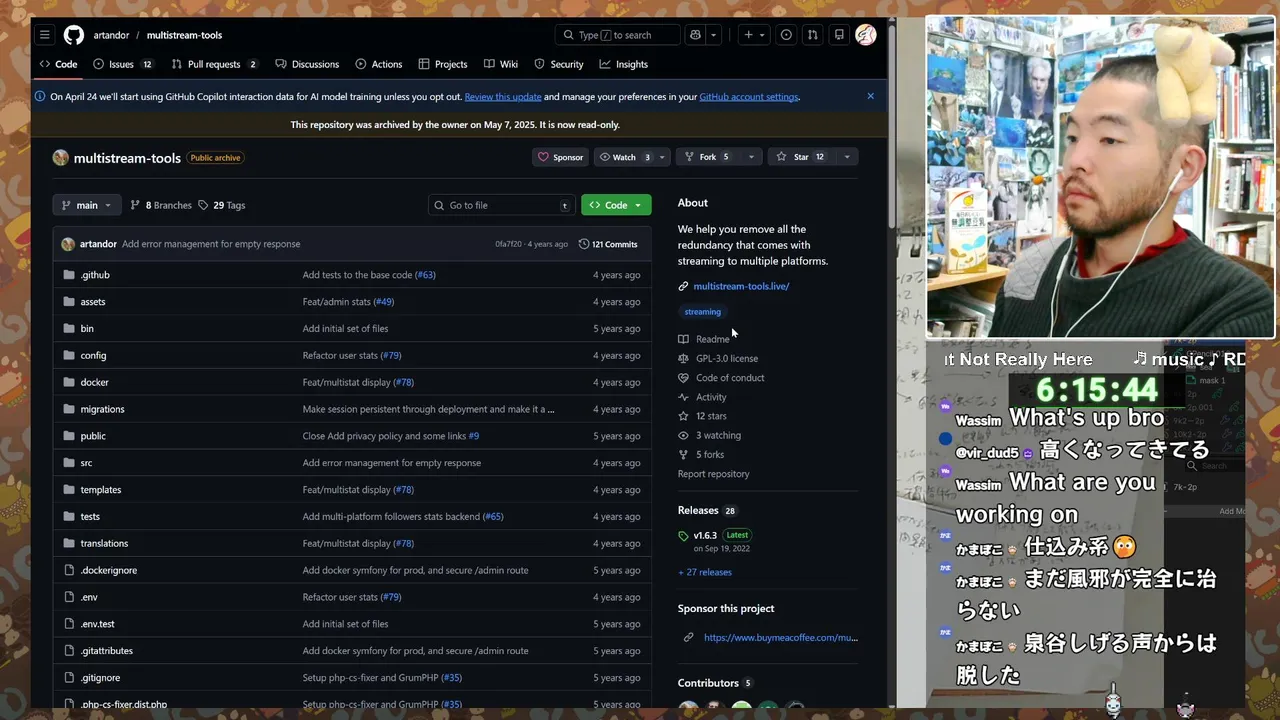1280x720 pixels.
Task: Open the Copilot chat icon
Action: 696,35
